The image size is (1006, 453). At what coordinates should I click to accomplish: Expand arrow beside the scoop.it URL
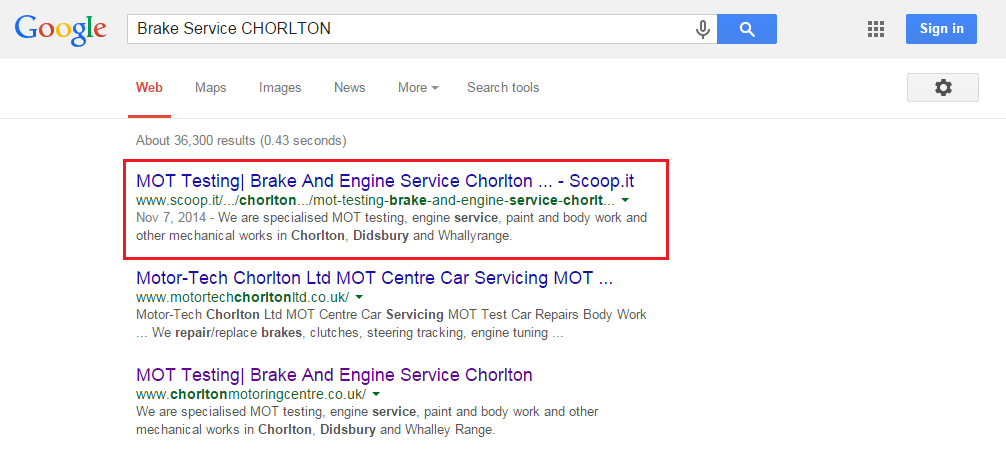[x=625, y=200]
